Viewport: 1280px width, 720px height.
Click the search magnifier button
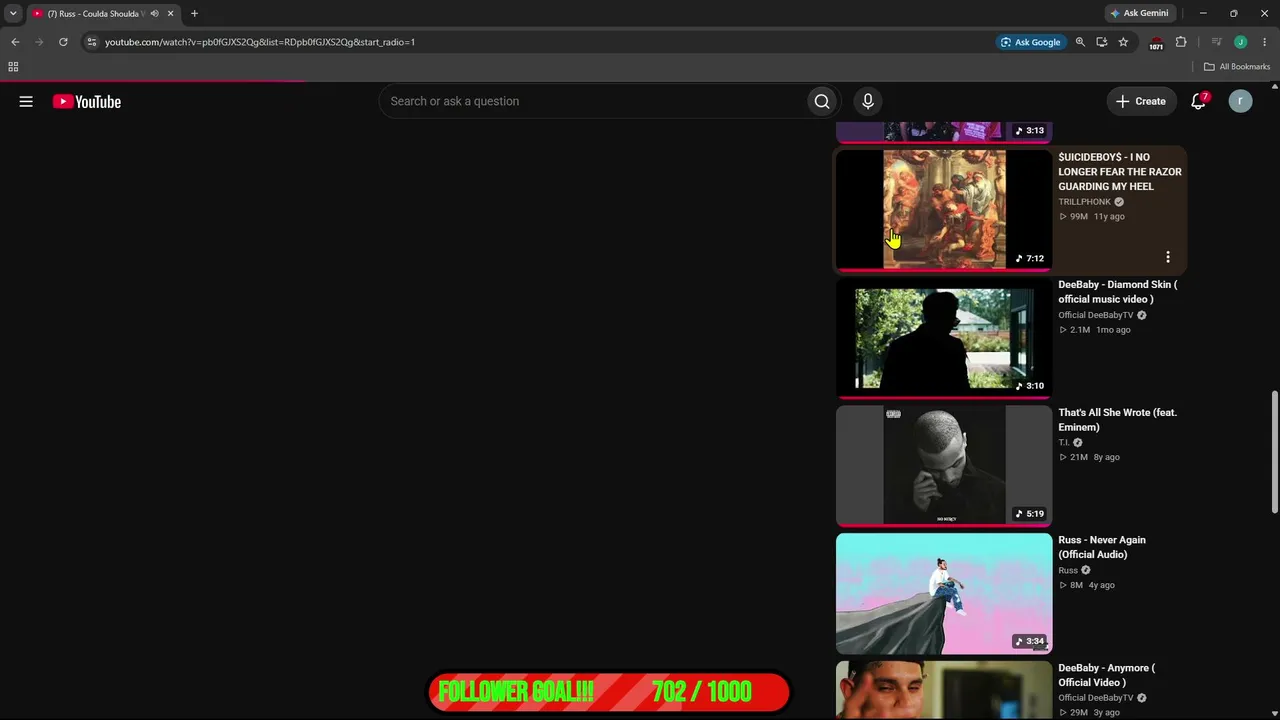822,101
